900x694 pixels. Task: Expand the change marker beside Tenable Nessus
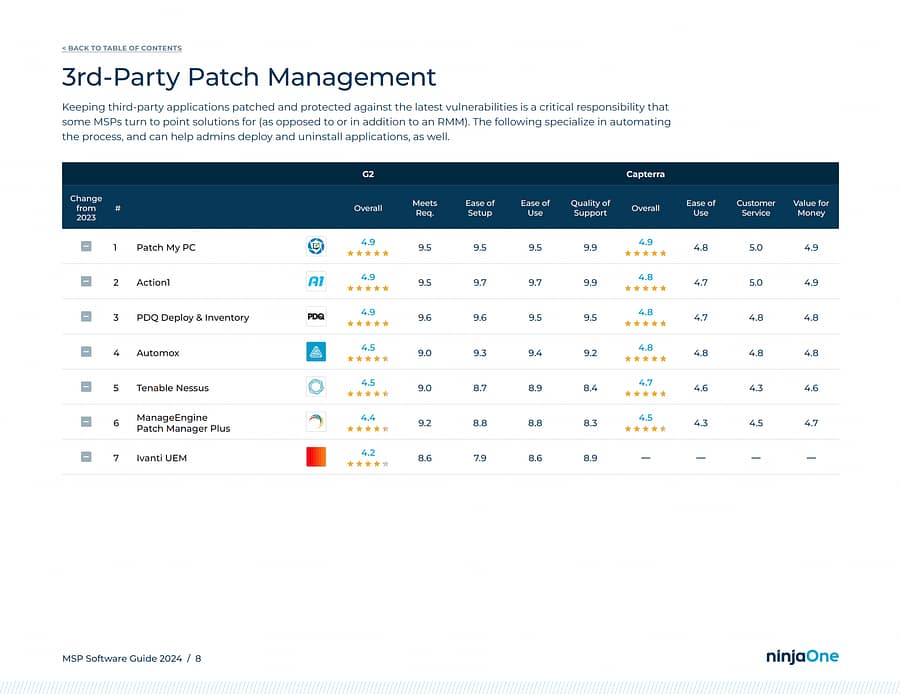pos(86,387)
